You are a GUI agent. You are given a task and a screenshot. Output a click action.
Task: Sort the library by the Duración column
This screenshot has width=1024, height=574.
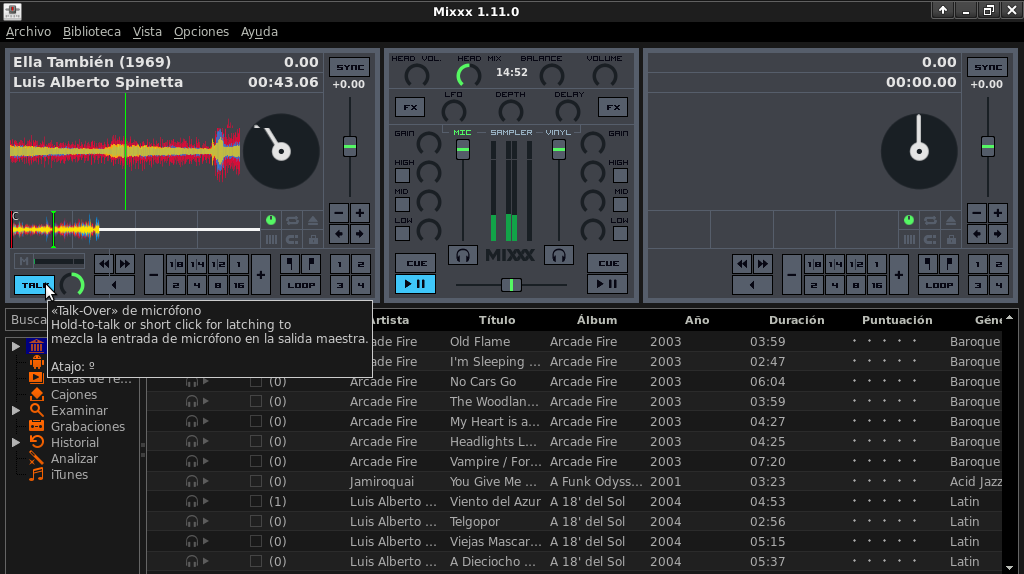click(796, 320)
